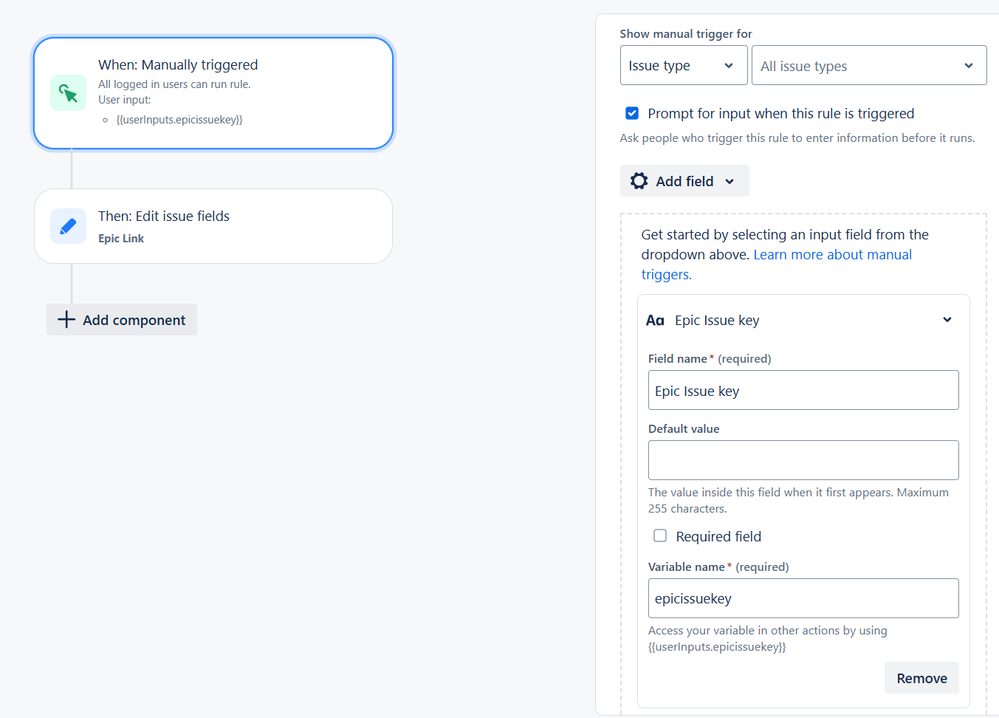The width and height of the screenshot is (999, 718).
Task: Click the plus icon on Add component
Action: click(x=66, y=320)
